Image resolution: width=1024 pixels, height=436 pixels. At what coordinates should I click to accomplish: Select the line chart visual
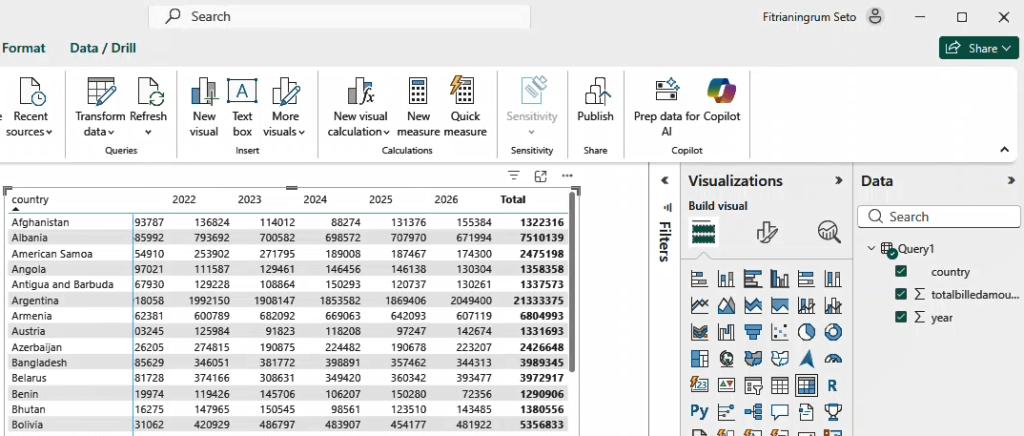699,305
